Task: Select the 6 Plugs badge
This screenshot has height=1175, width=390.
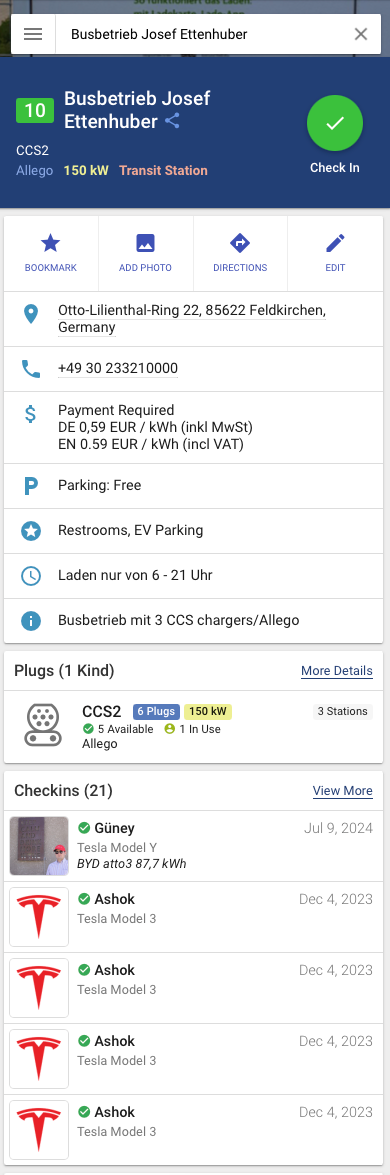Action: pyautogui.click(x=156, y=711)
